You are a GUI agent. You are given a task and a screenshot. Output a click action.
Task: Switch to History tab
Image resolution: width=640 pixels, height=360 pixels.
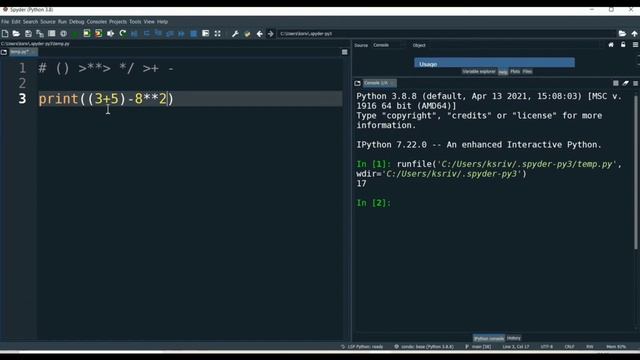pos(514,338)
